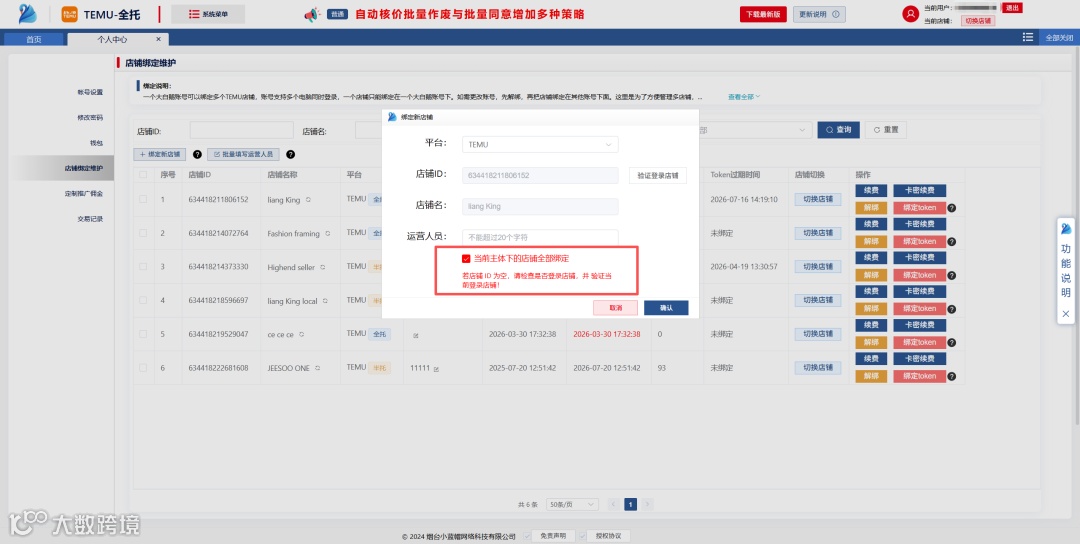This screenshot has height=544, width=1080.
Task: Click edit icon beside 11111 operator
Action: pyautogui.click(x=436, y=369)
